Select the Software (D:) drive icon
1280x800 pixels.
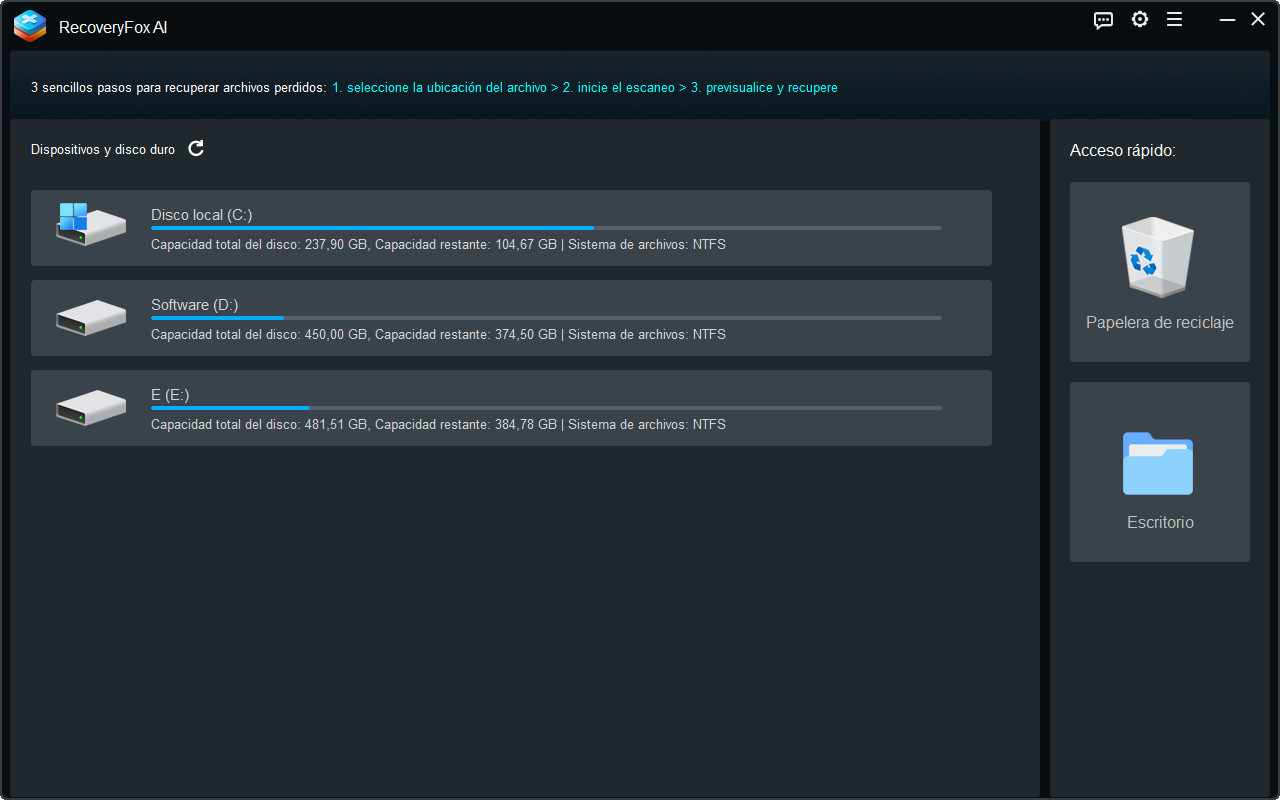pos(90,317)
